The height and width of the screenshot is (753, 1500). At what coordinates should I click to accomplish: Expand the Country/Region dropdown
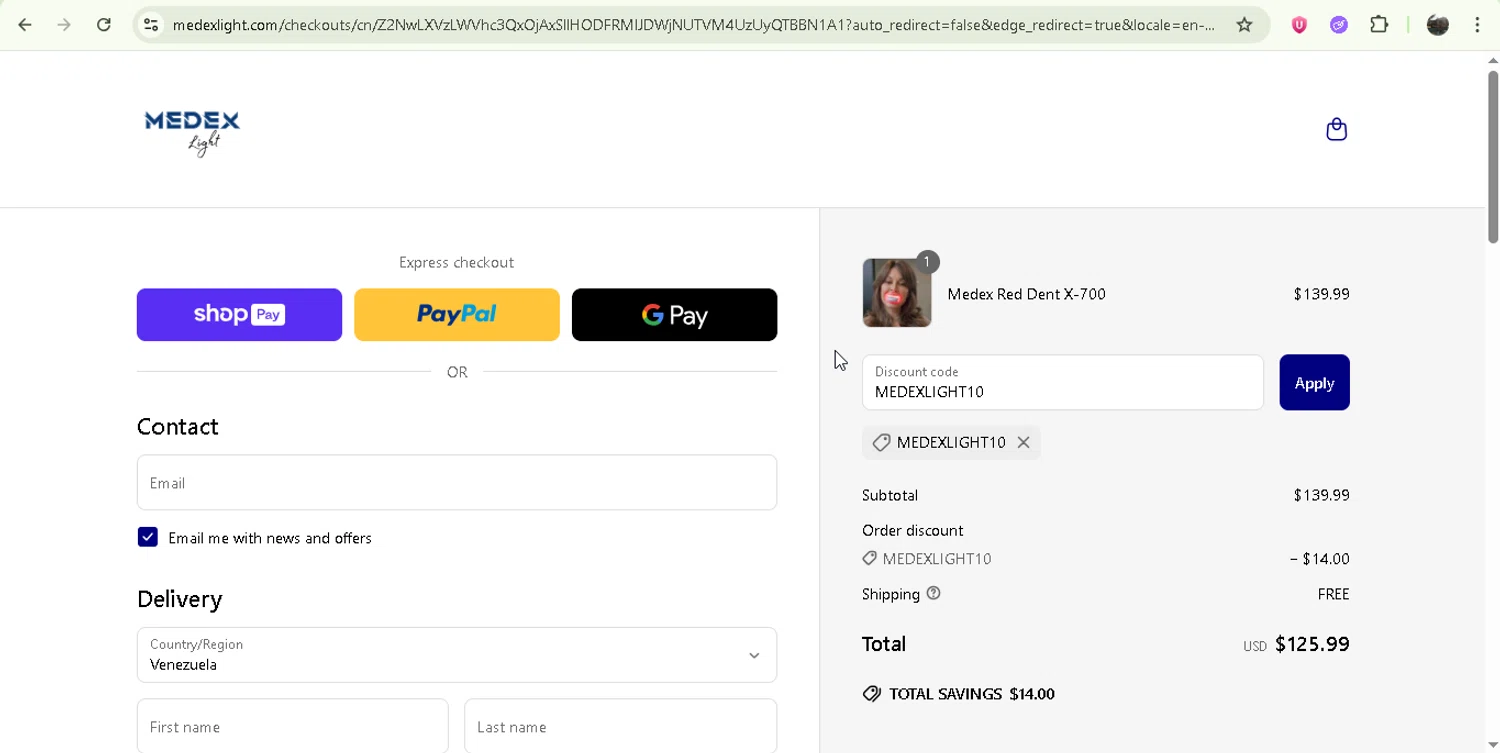457,655
